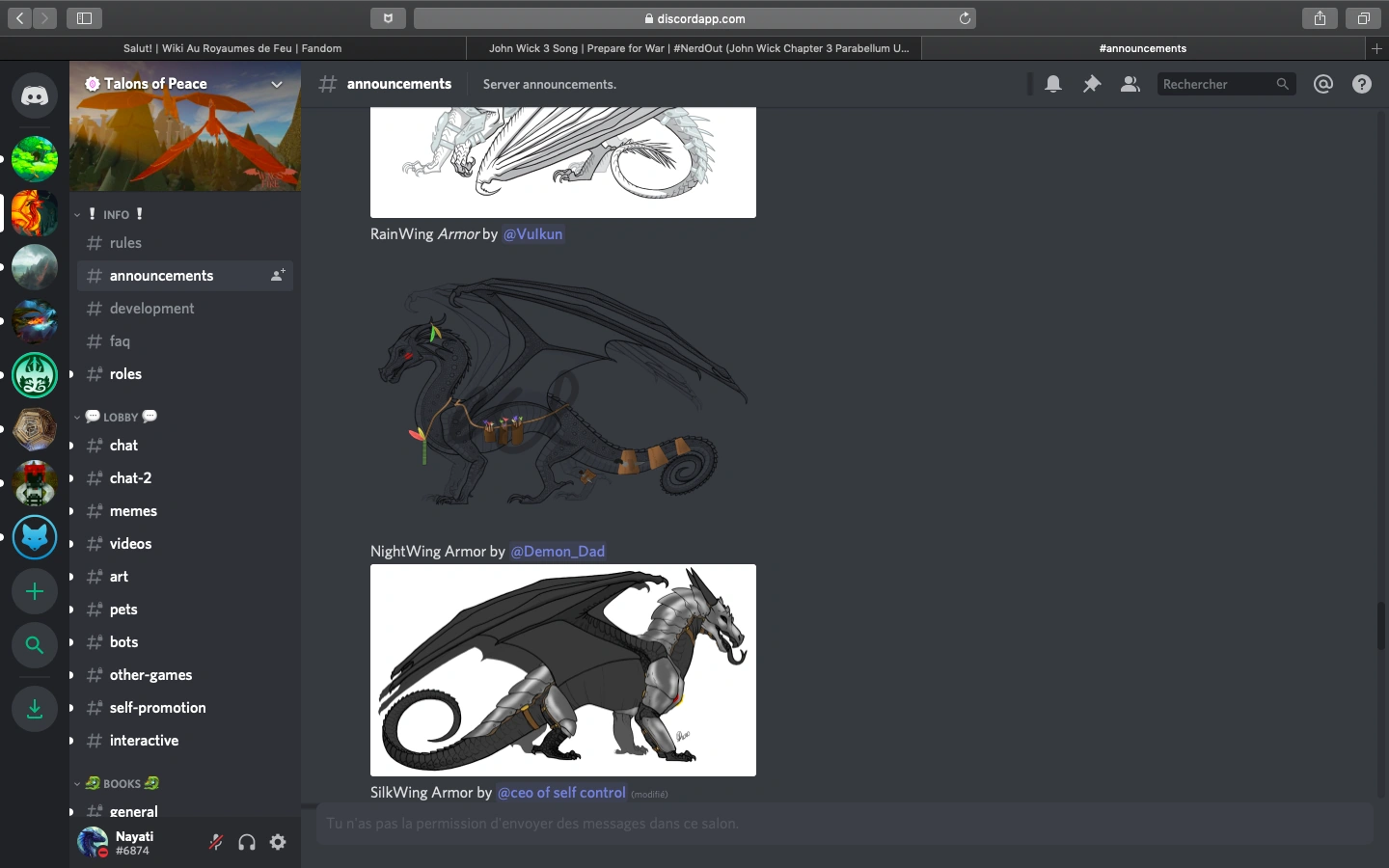Show pinned messages with pin icon
This screenshot has width=1389, height=868.
click(x=1092, y=85)
